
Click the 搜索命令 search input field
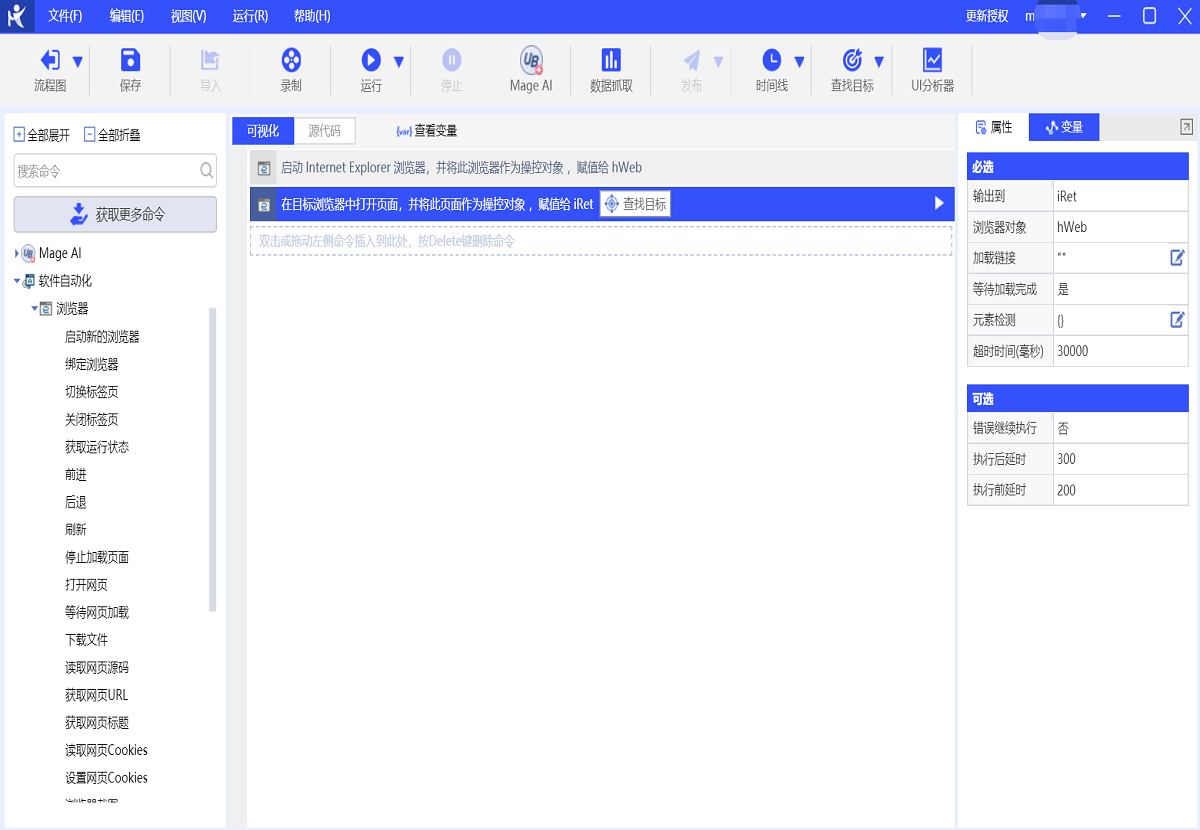coord(105,171)
